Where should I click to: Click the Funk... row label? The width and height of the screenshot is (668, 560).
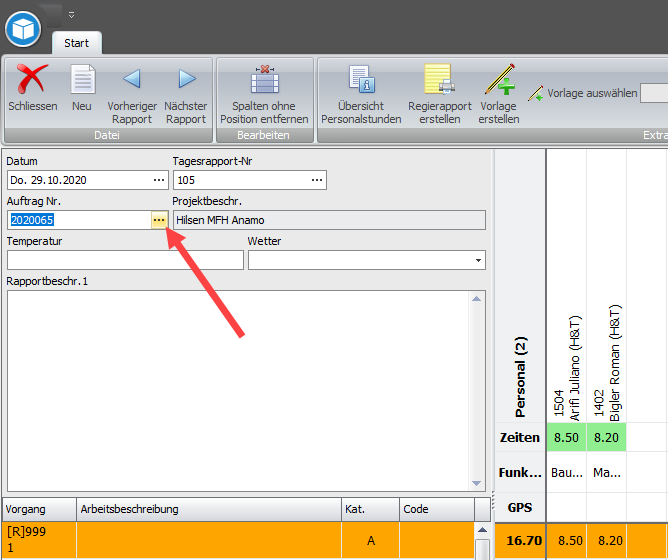pos(520,472)
